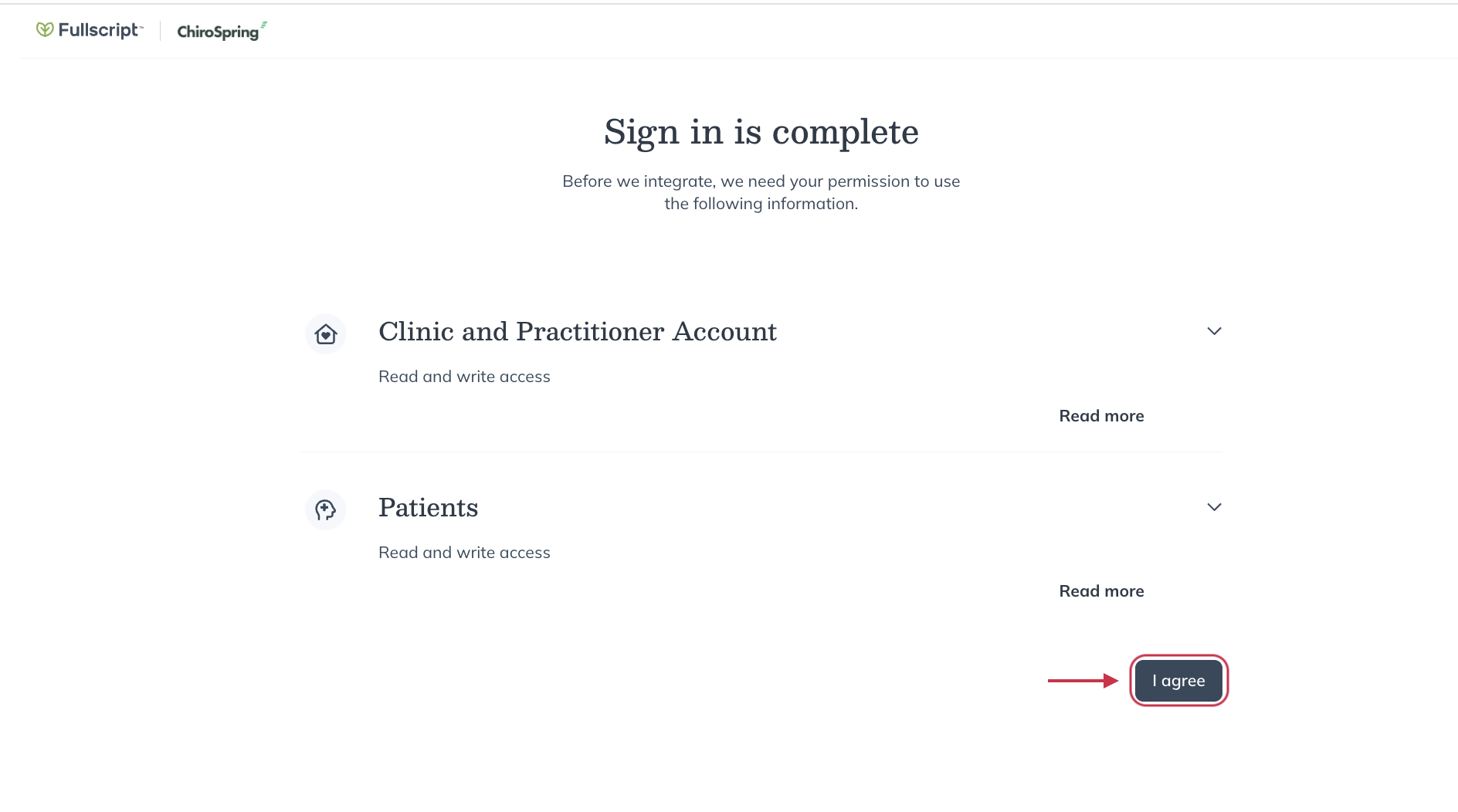Viewport: 1458px width, 812px height.
Task: Click the green accent mark on ChiroSpring logo
Action: click(264, 25)
